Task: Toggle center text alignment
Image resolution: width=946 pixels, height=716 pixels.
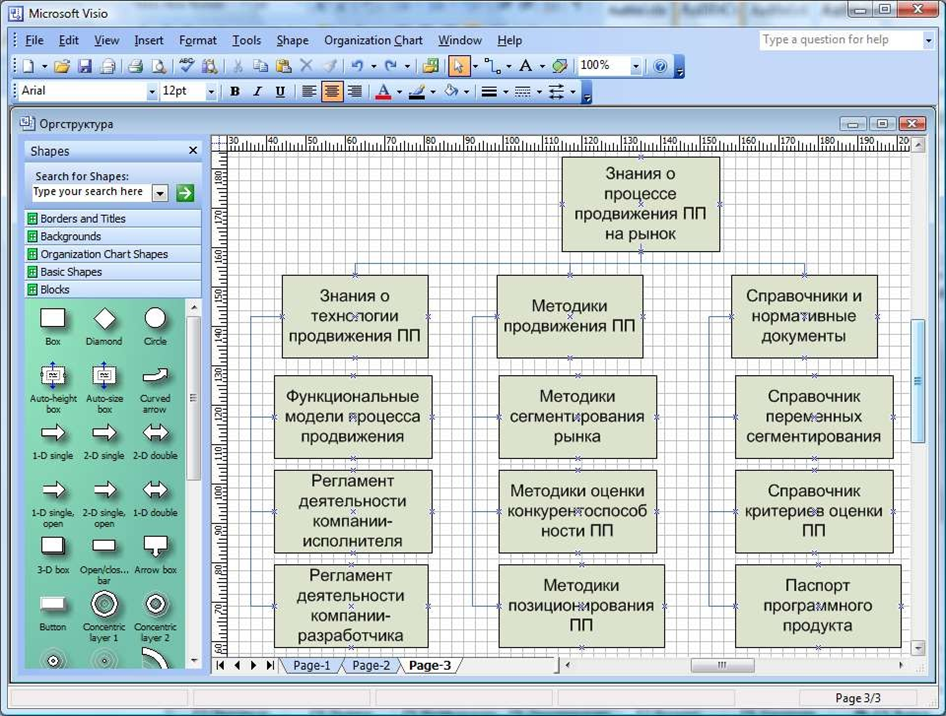Action: click(332, 92)
